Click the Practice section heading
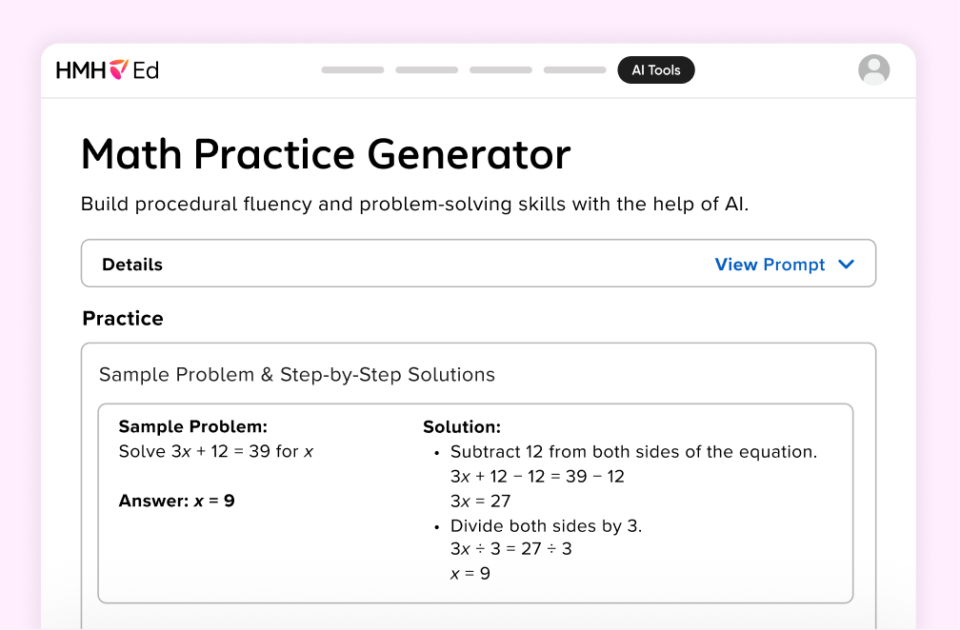This screenshot has width=960, height=630. [122, 318]
